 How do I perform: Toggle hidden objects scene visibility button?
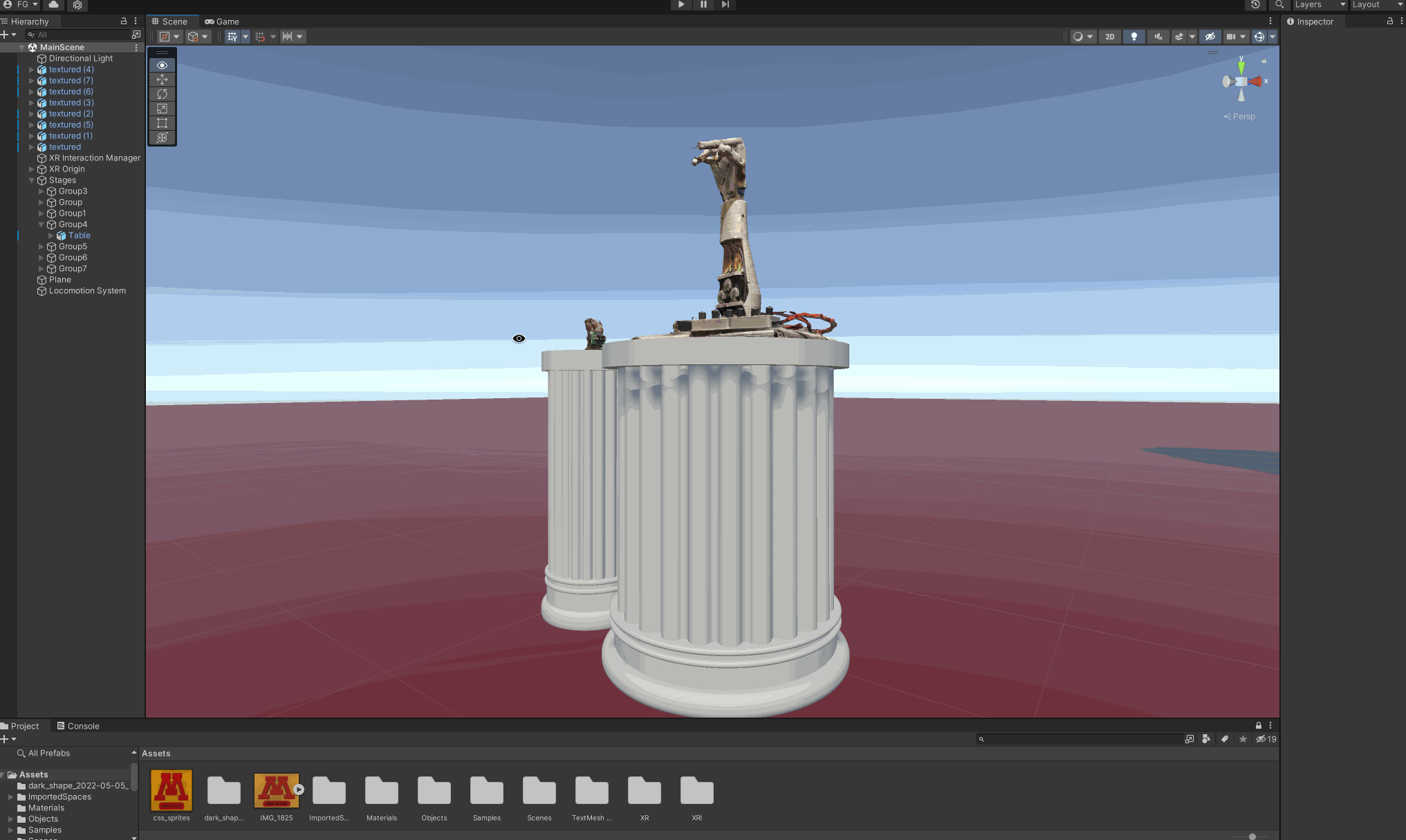point(1210,37)
